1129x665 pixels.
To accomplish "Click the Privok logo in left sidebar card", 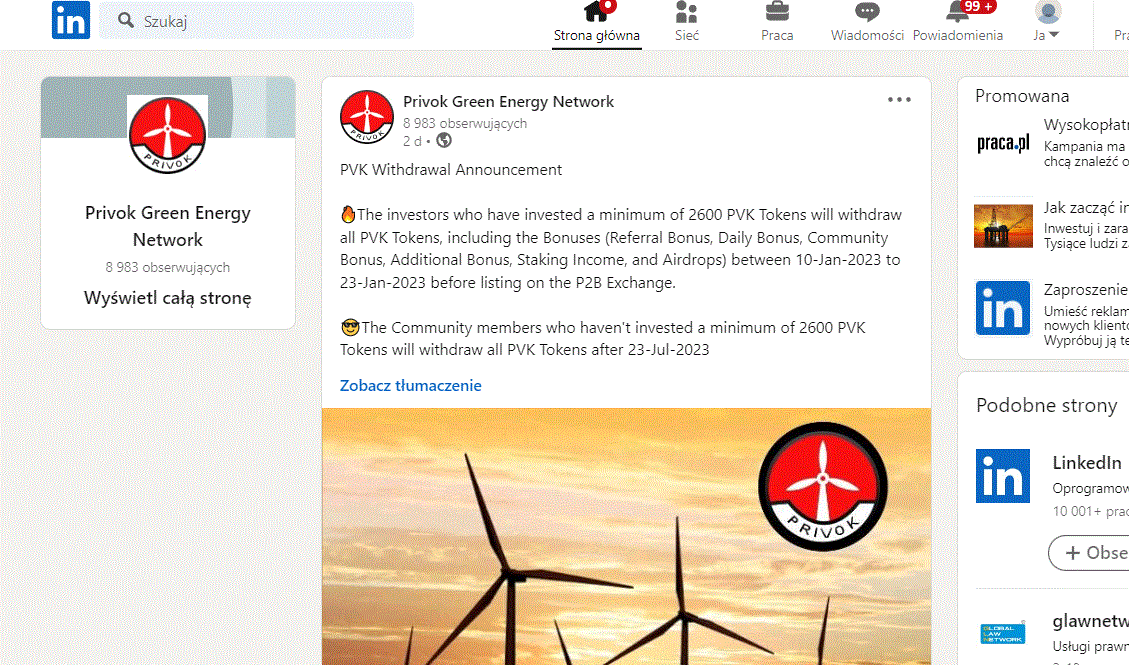I will coord(168,135).
